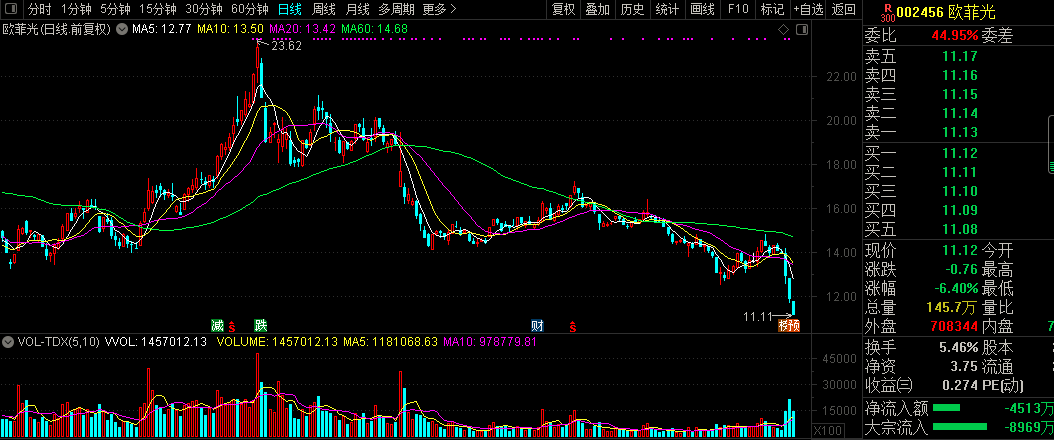1054x440 pixels.
Task: Click the 净流入额 green flow bar
Action: tap(946, 408)
